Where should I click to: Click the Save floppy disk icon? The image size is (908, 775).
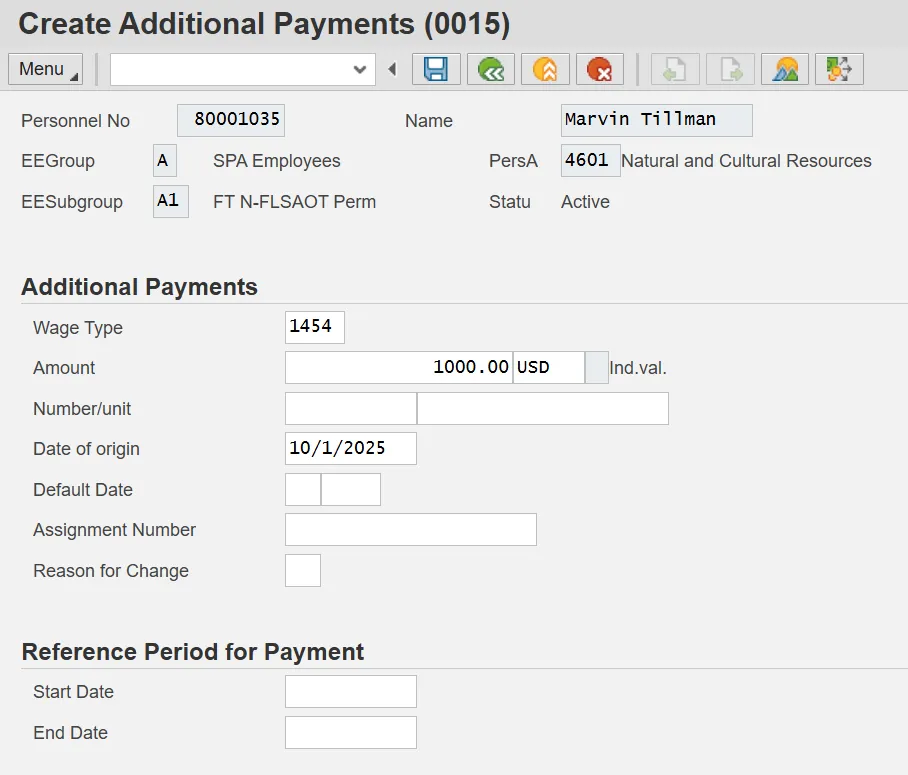(x=436, y=69)
